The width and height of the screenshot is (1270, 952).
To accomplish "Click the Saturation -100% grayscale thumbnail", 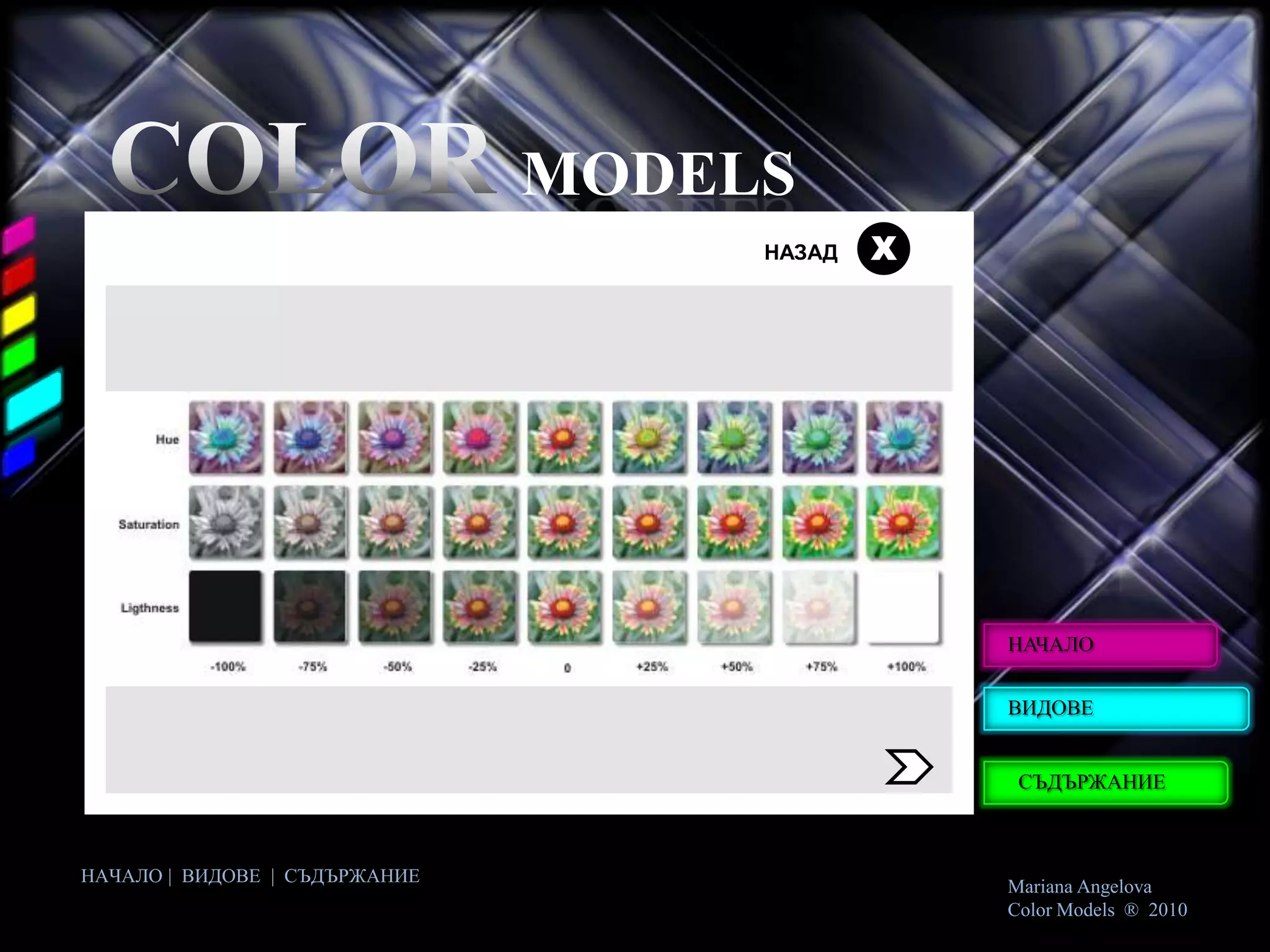I will pyautogui.click(x=226, y=522).
